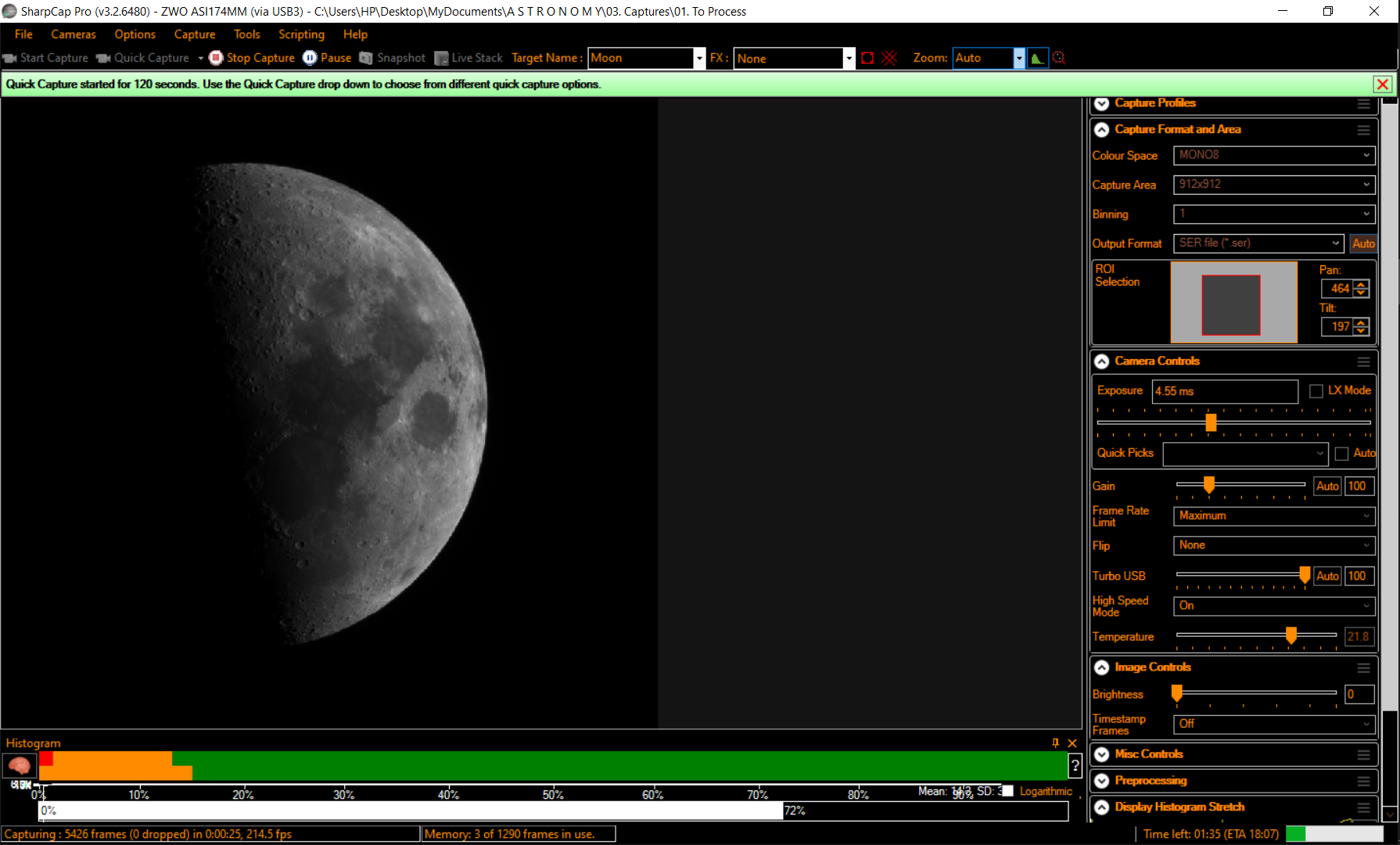Click the Auto button beside Gain
This screenshot has height=845, width=1400.
1326,486
